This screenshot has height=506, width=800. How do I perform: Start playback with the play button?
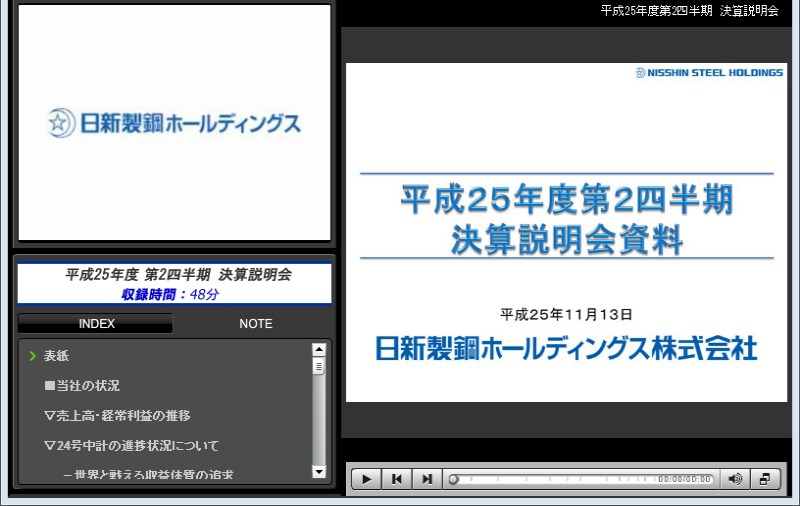(x=366, y=479)
